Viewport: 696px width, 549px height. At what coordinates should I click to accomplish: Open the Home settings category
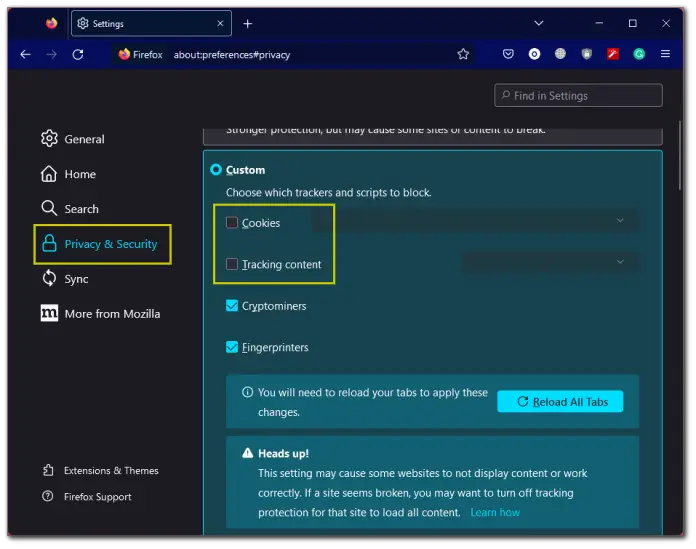click(x=68, y=174)
